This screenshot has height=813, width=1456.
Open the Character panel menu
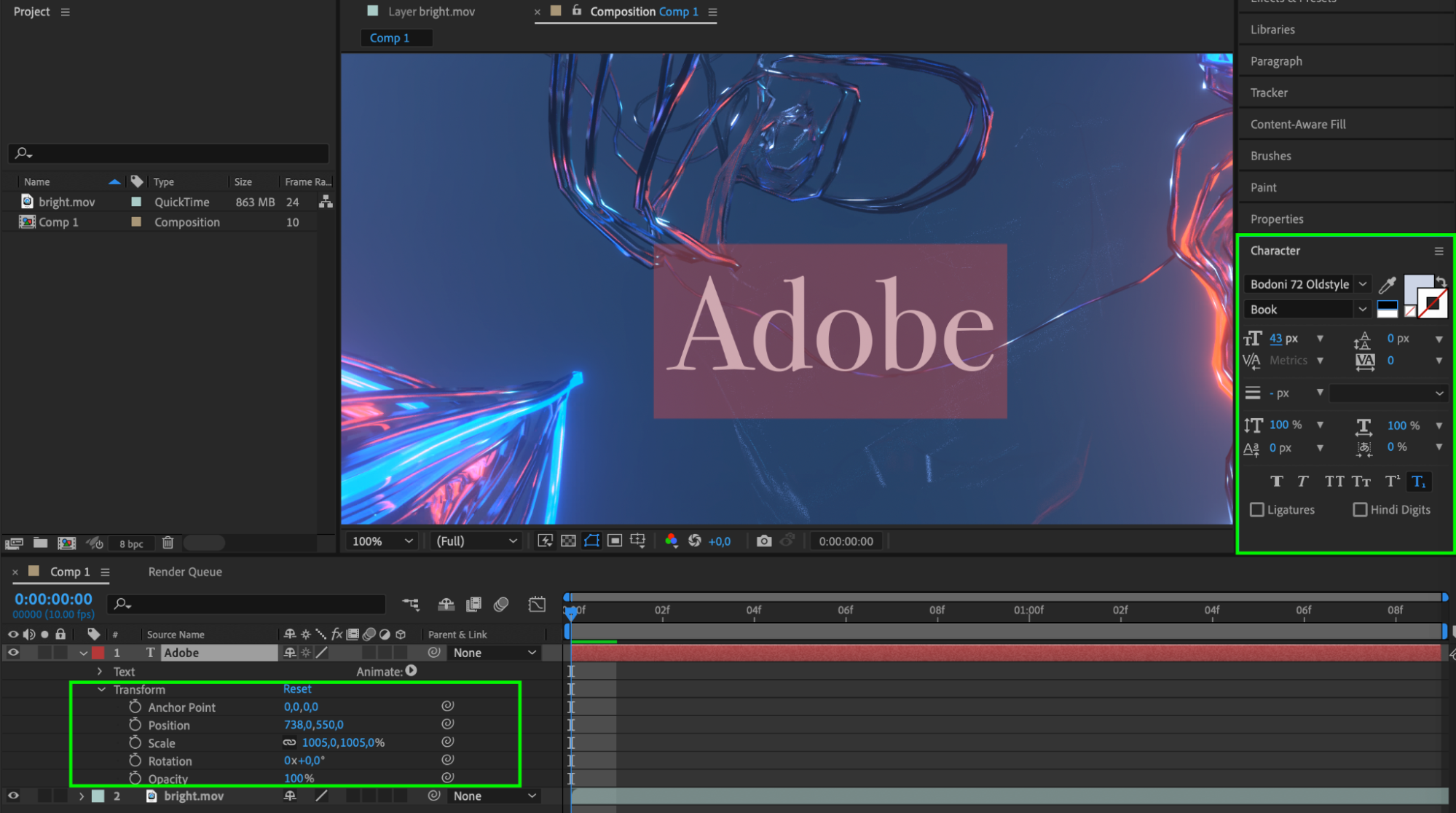pyautogui.click(x=1439, y=251)
